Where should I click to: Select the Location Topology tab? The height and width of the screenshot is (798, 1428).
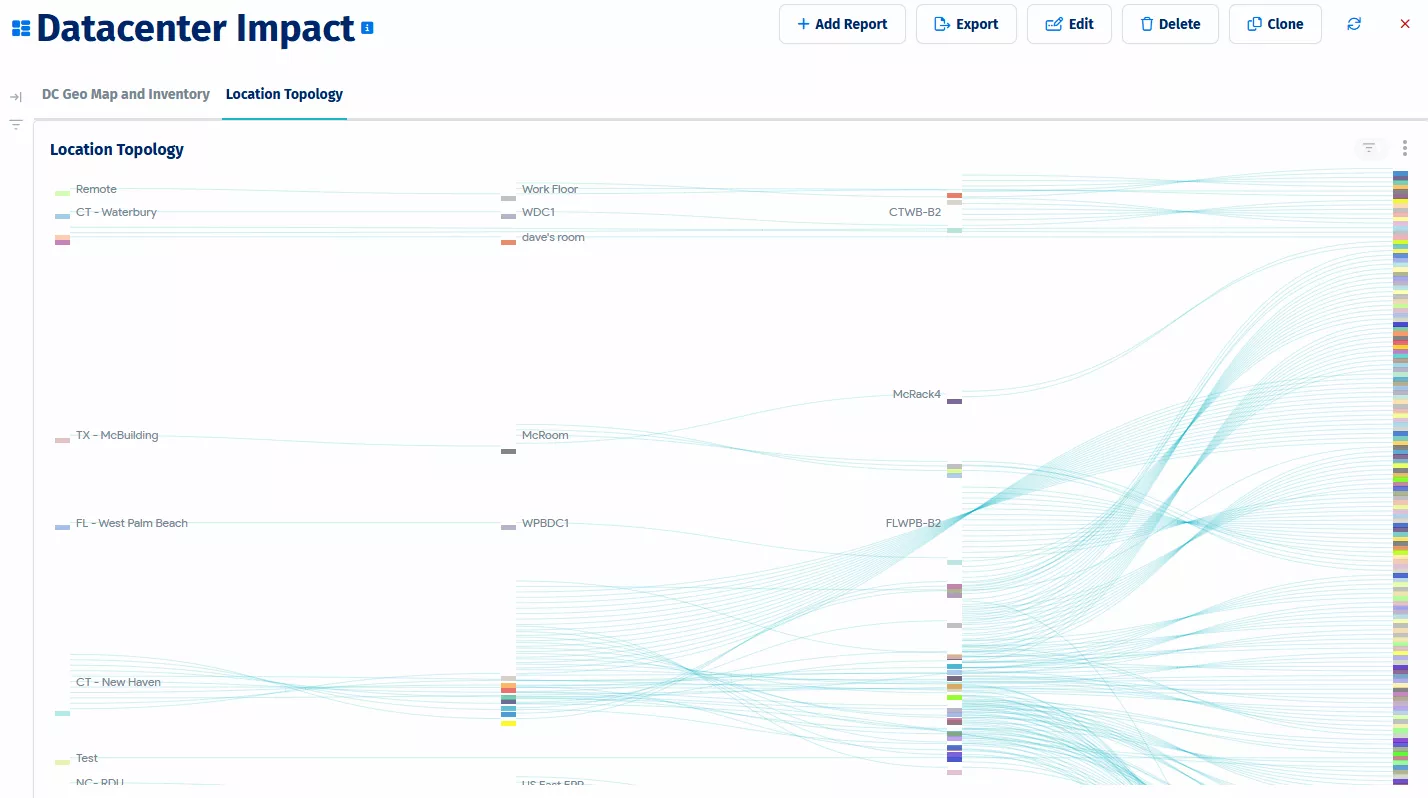(x=284, y=94)
